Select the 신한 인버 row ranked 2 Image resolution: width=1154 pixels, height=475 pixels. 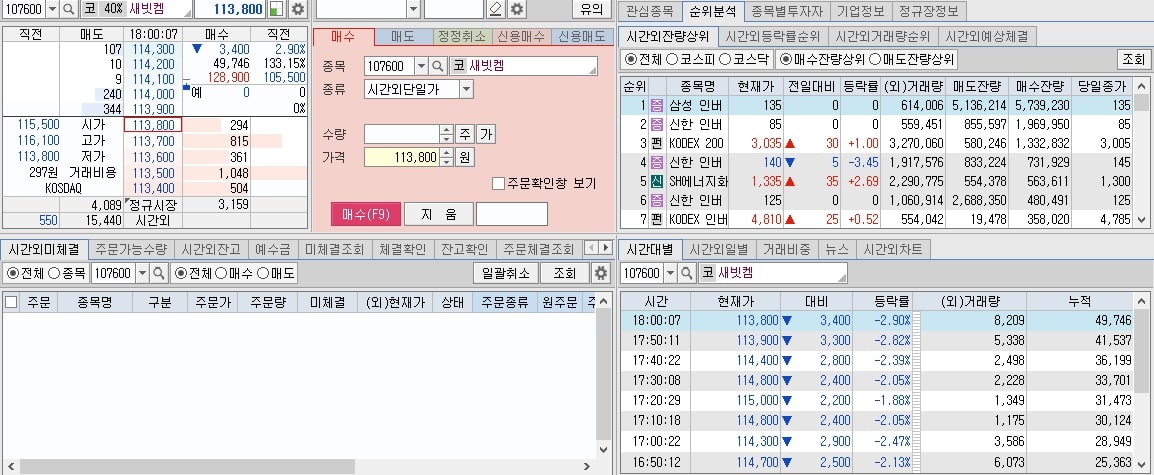click(877, 124)
